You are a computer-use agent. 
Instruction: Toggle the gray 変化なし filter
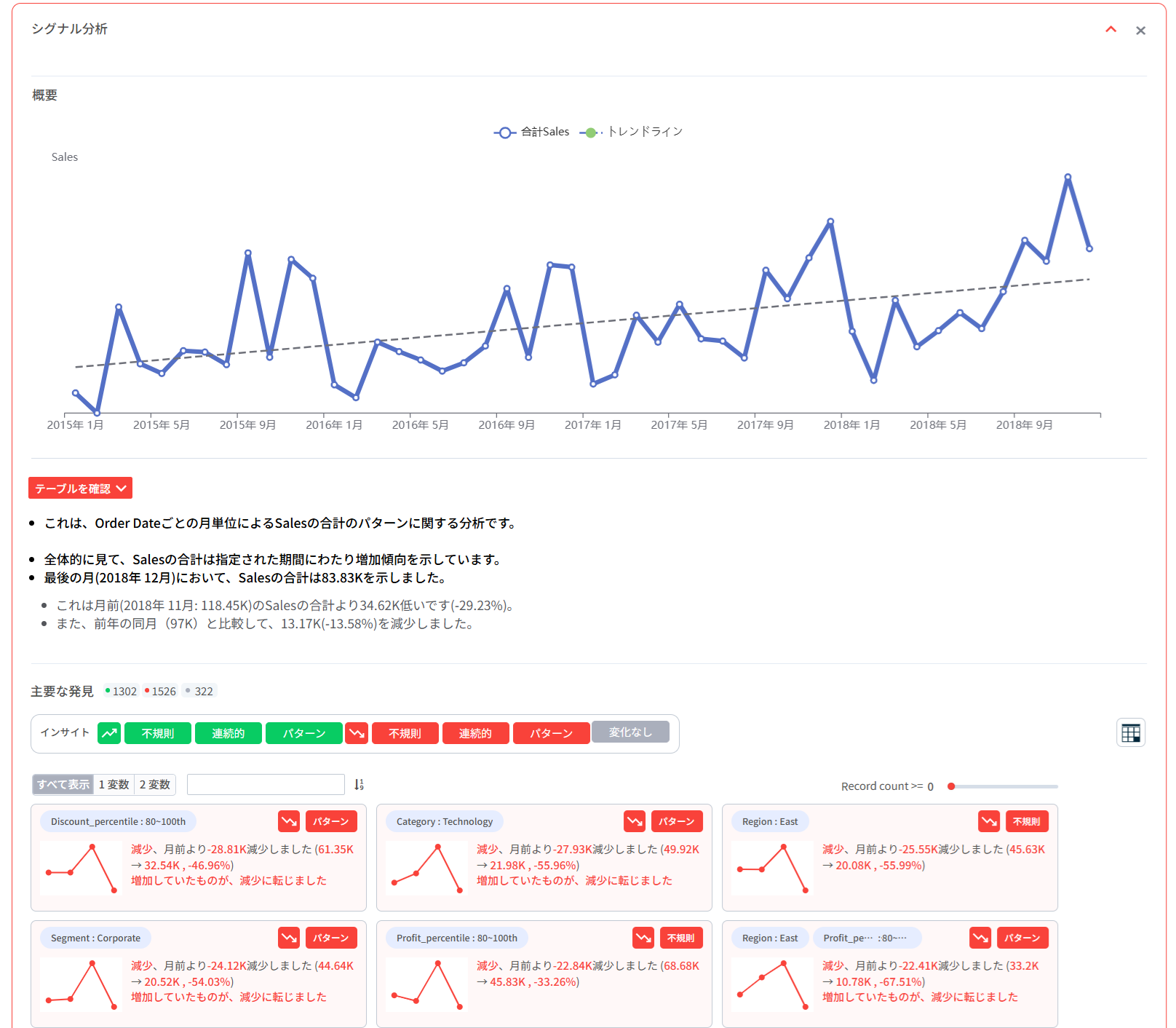click(630, 732)
